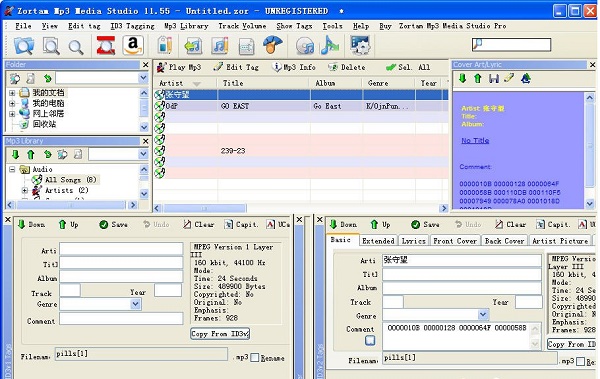Click the plain magnifier toolbar icon

click(76, 47)
